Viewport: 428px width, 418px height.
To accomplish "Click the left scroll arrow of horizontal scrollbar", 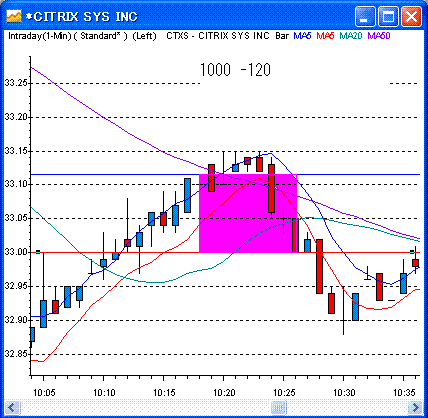I will point(13,407).
